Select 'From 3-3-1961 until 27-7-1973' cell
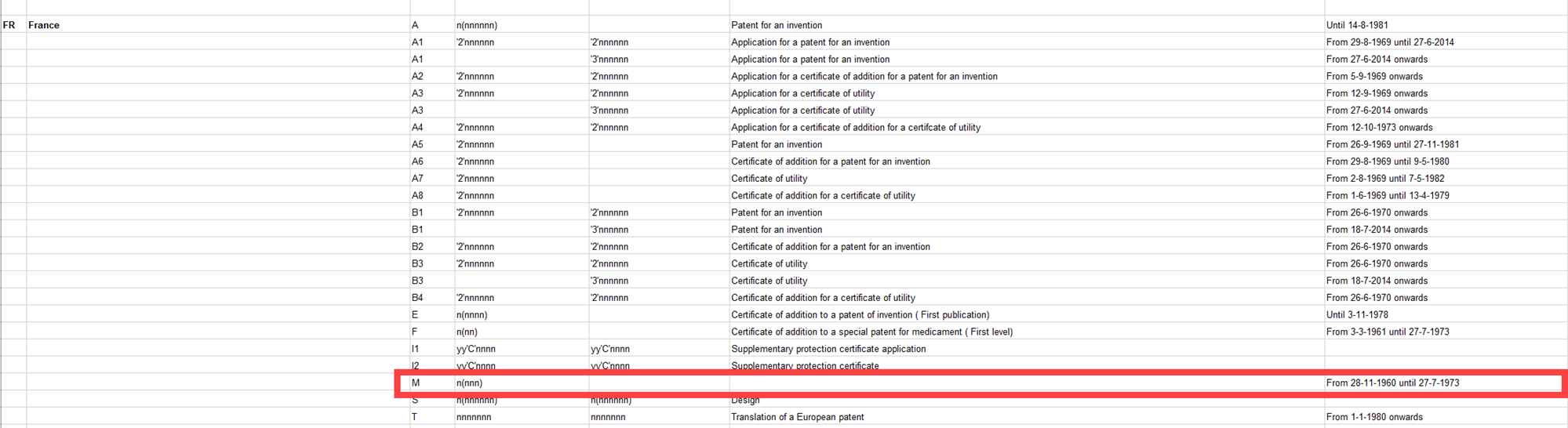The width and height of the screenshot is (1568, 428). click(1387, 332)
